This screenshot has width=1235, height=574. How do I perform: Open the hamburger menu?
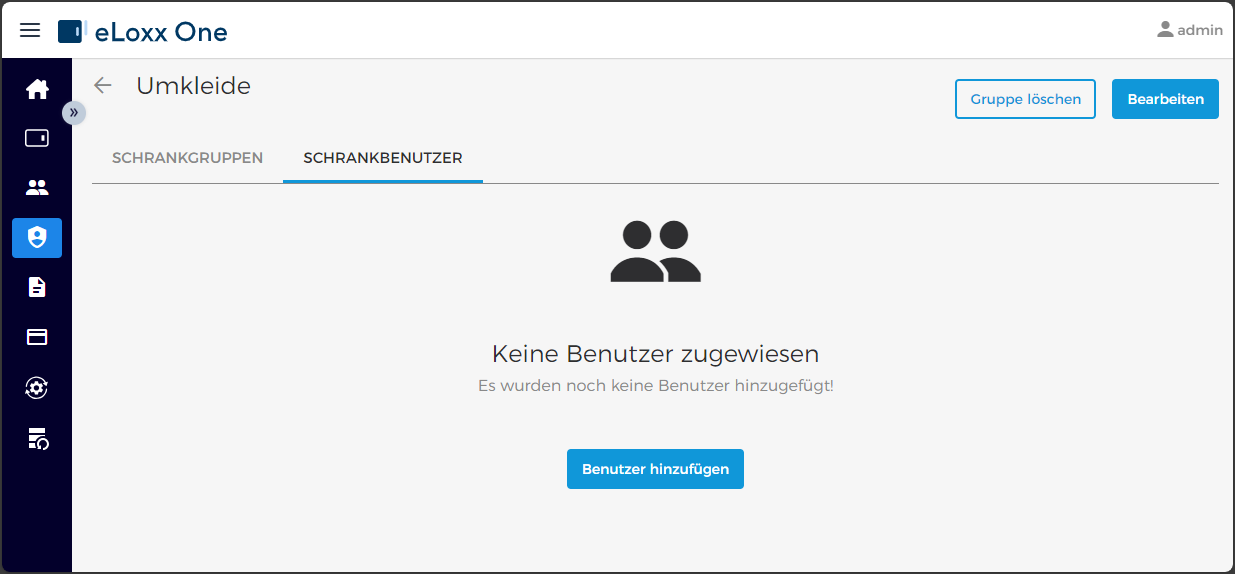coord(30,30)
